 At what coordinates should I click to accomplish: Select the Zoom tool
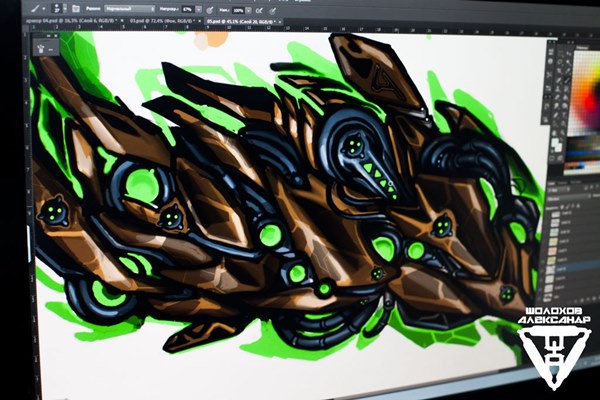[562, 133]
